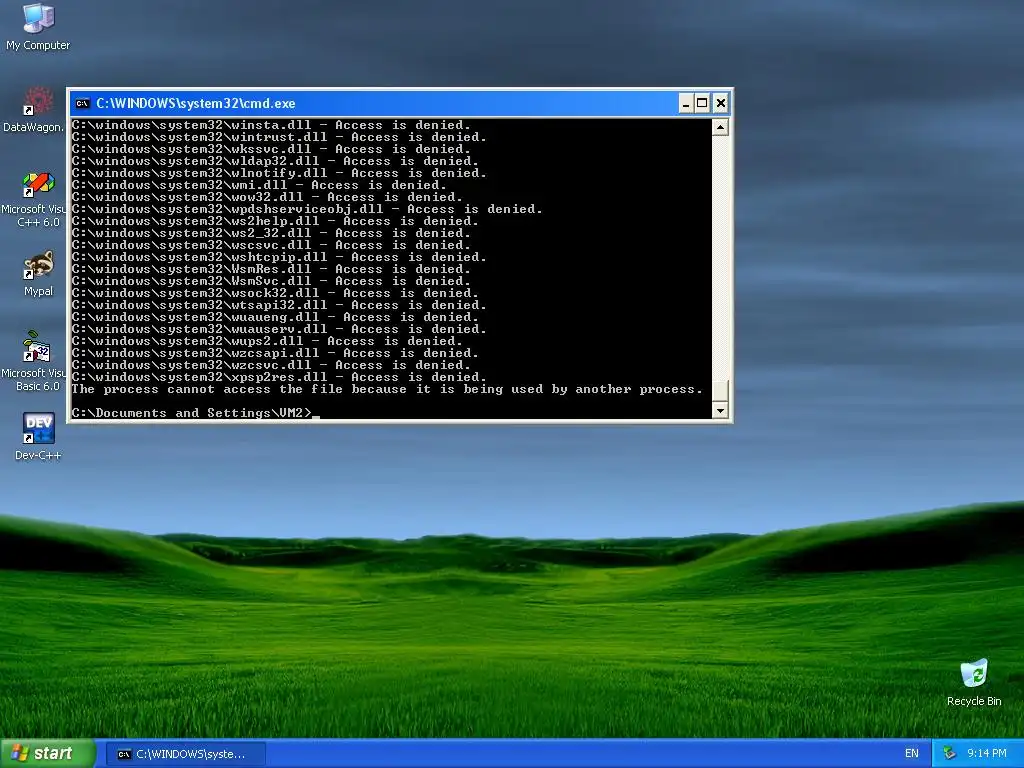Click the console scrollbar thumb
Screen dimensions: 1024x768
[x=720, y=391]
